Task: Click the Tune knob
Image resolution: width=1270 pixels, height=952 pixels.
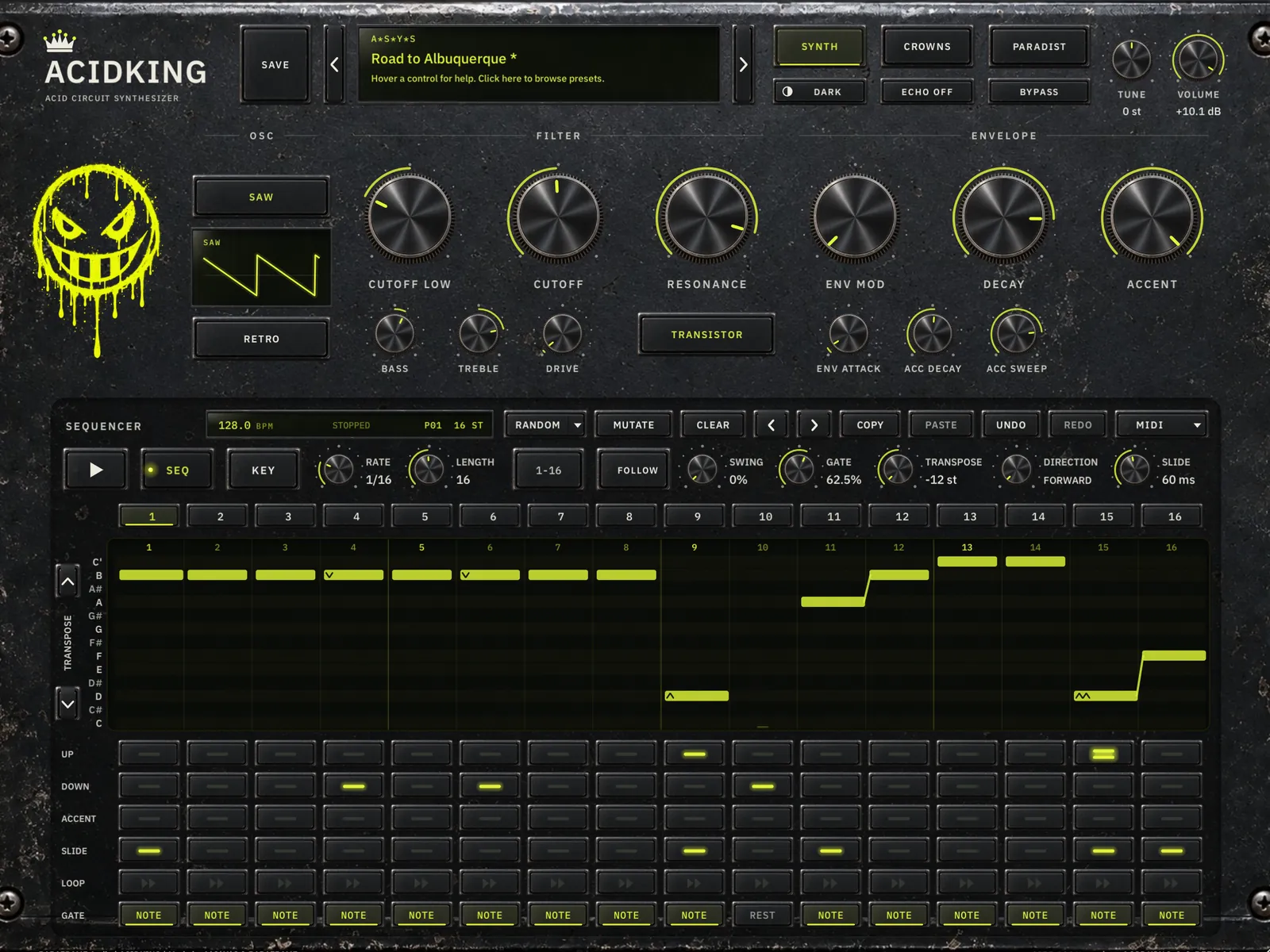Action: (1131, 59)
